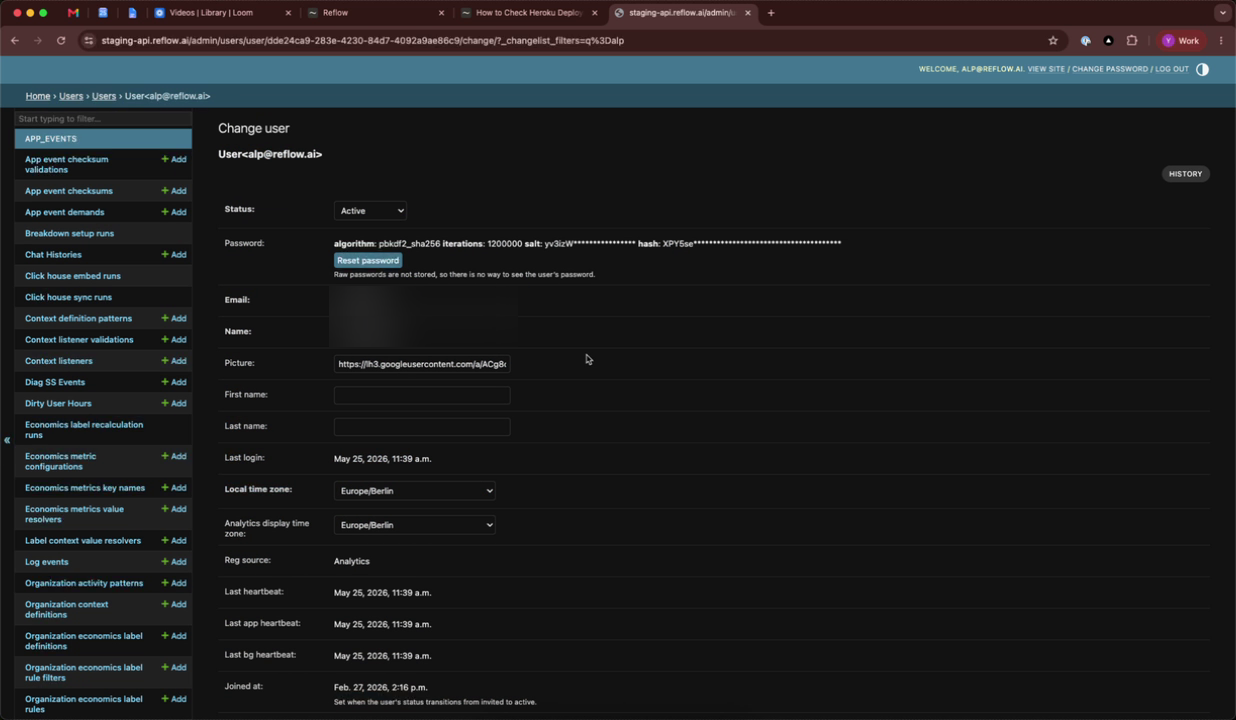Click CHANGE PASSWORD in the header
This screenshot has width=1236, height=720.
click(1110, 69)
